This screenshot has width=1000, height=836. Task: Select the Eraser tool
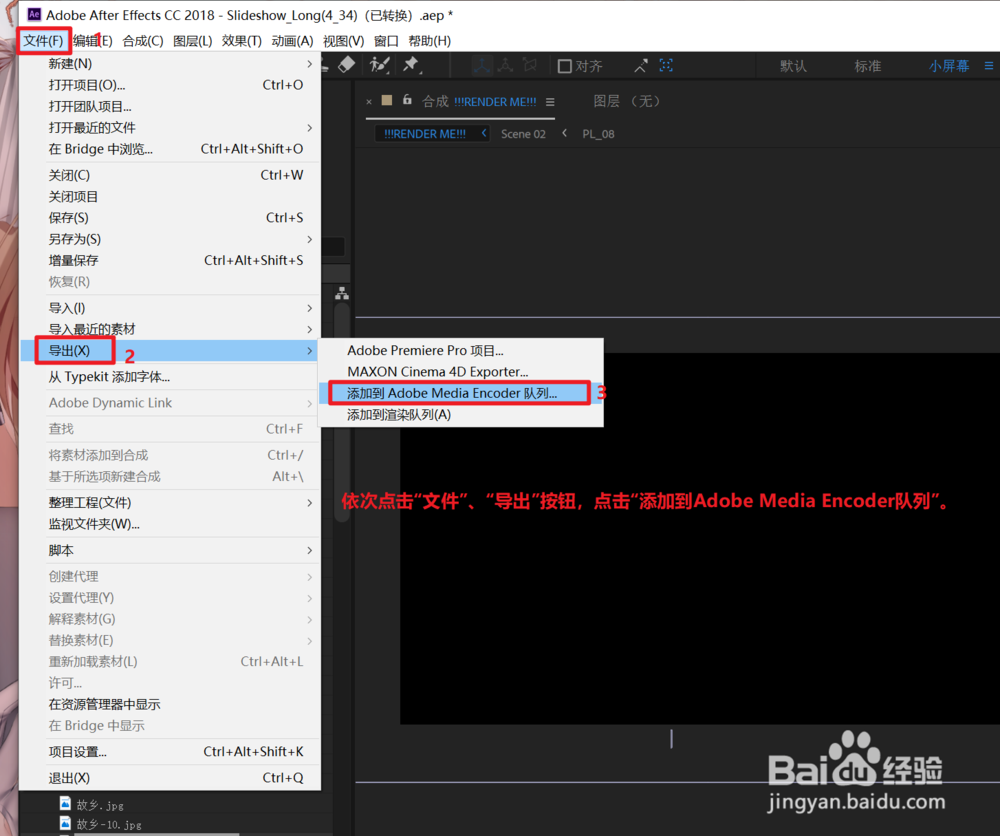pos(346,65)
